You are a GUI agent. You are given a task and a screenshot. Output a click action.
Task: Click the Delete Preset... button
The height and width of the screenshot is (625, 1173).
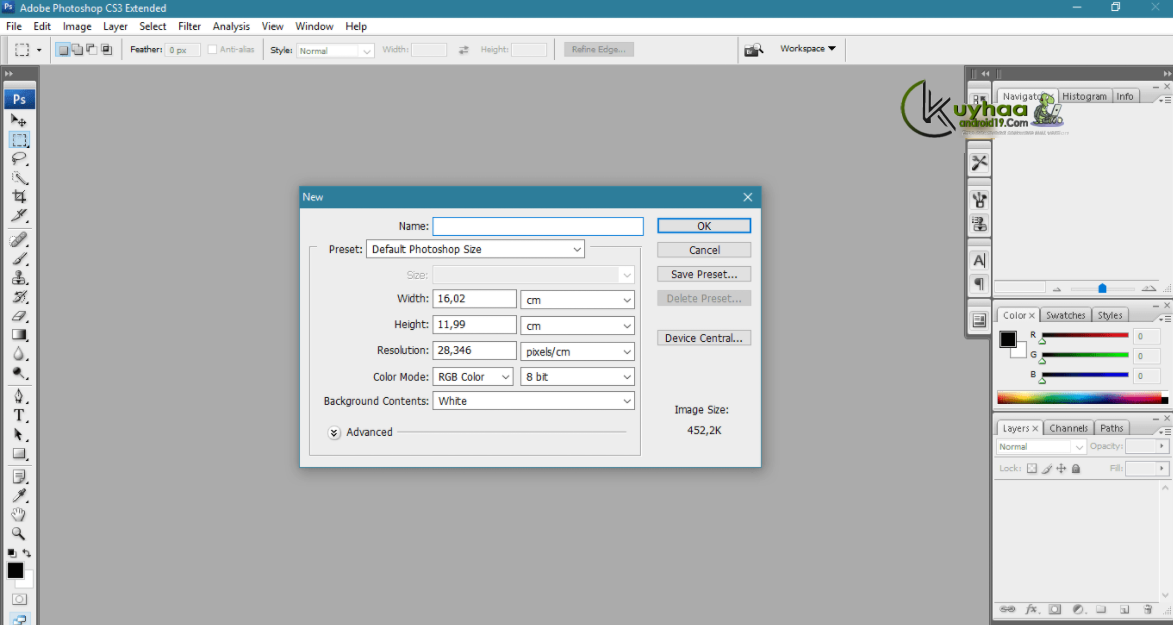704,298
